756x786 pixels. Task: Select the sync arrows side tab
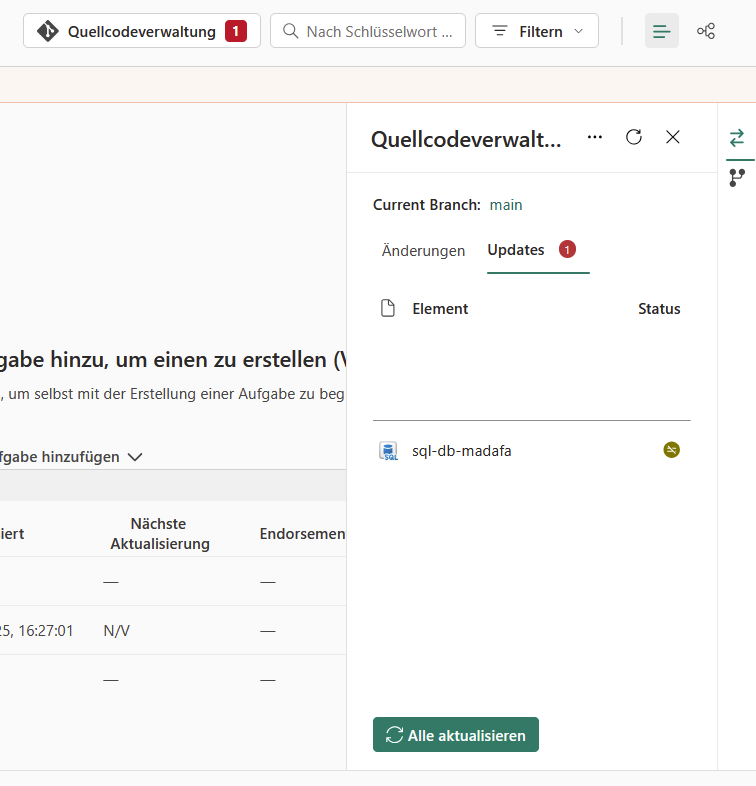point(737,138)
